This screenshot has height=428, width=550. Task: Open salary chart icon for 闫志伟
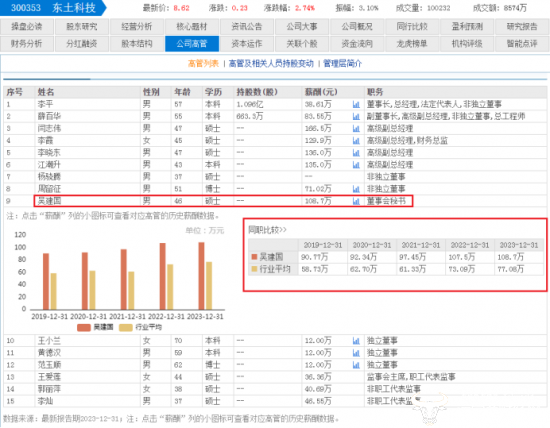click(356, 128)
